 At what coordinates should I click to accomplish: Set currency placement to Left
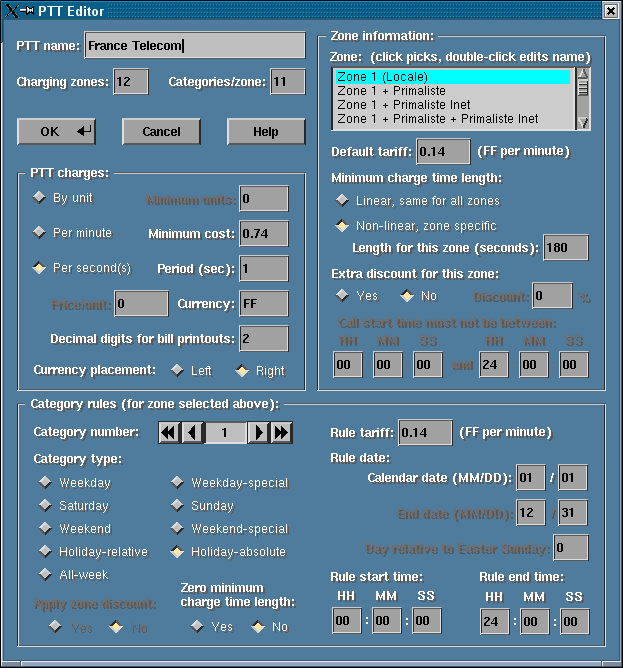pyautogui.click(x=177, y=370)
